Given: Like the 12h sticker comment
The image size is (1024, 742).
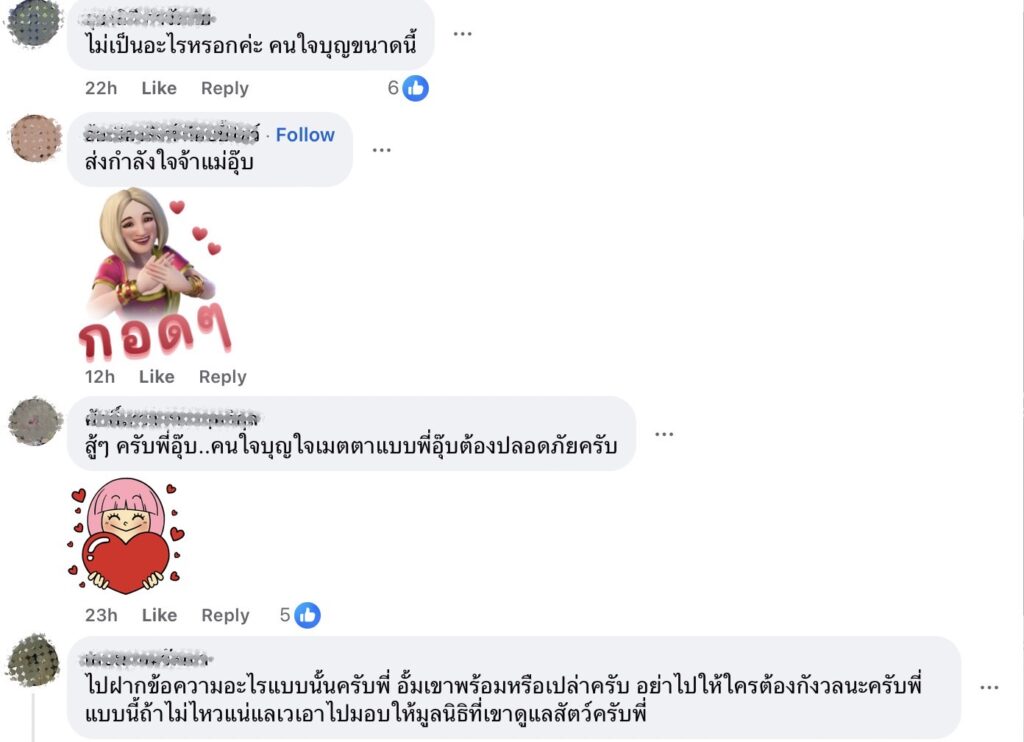Looking at the screenshot, I should click(x=157, y=377).
